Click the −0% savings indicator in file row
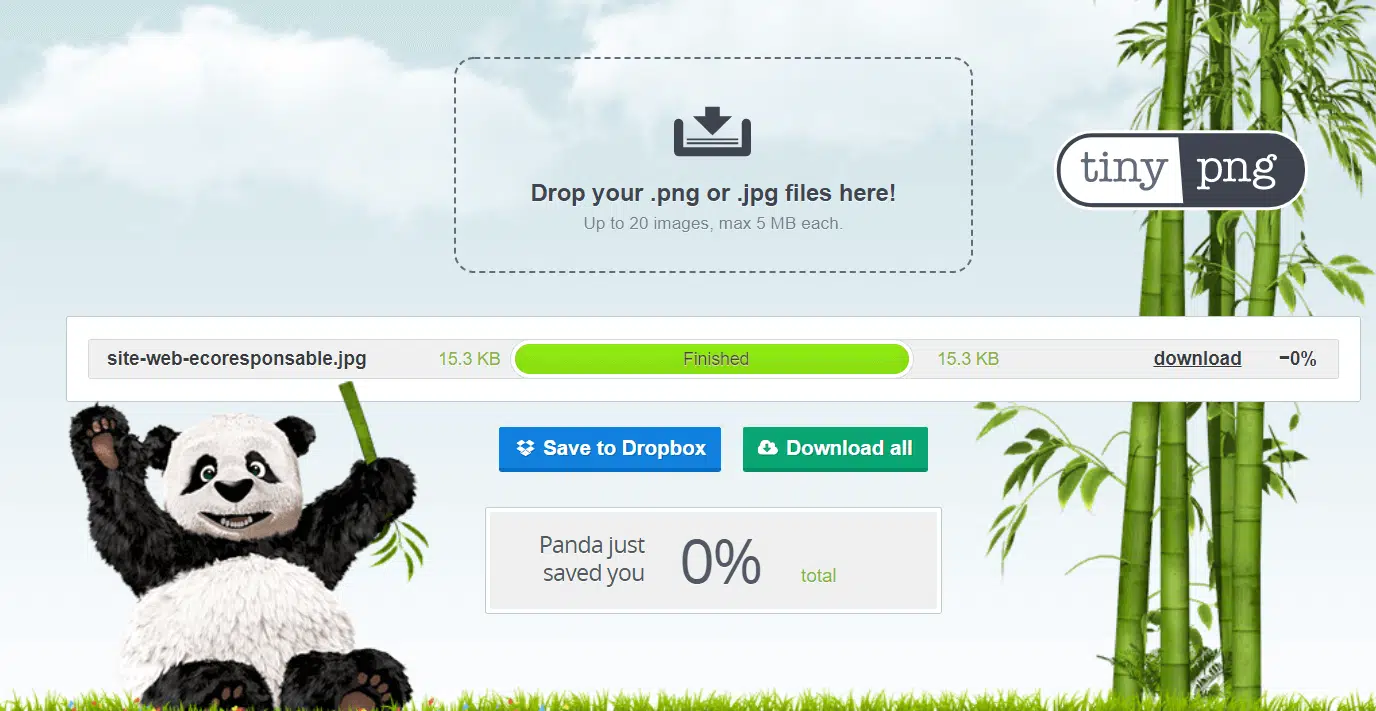Screen dimensions: 1376x711 (x=1297, y=359)
